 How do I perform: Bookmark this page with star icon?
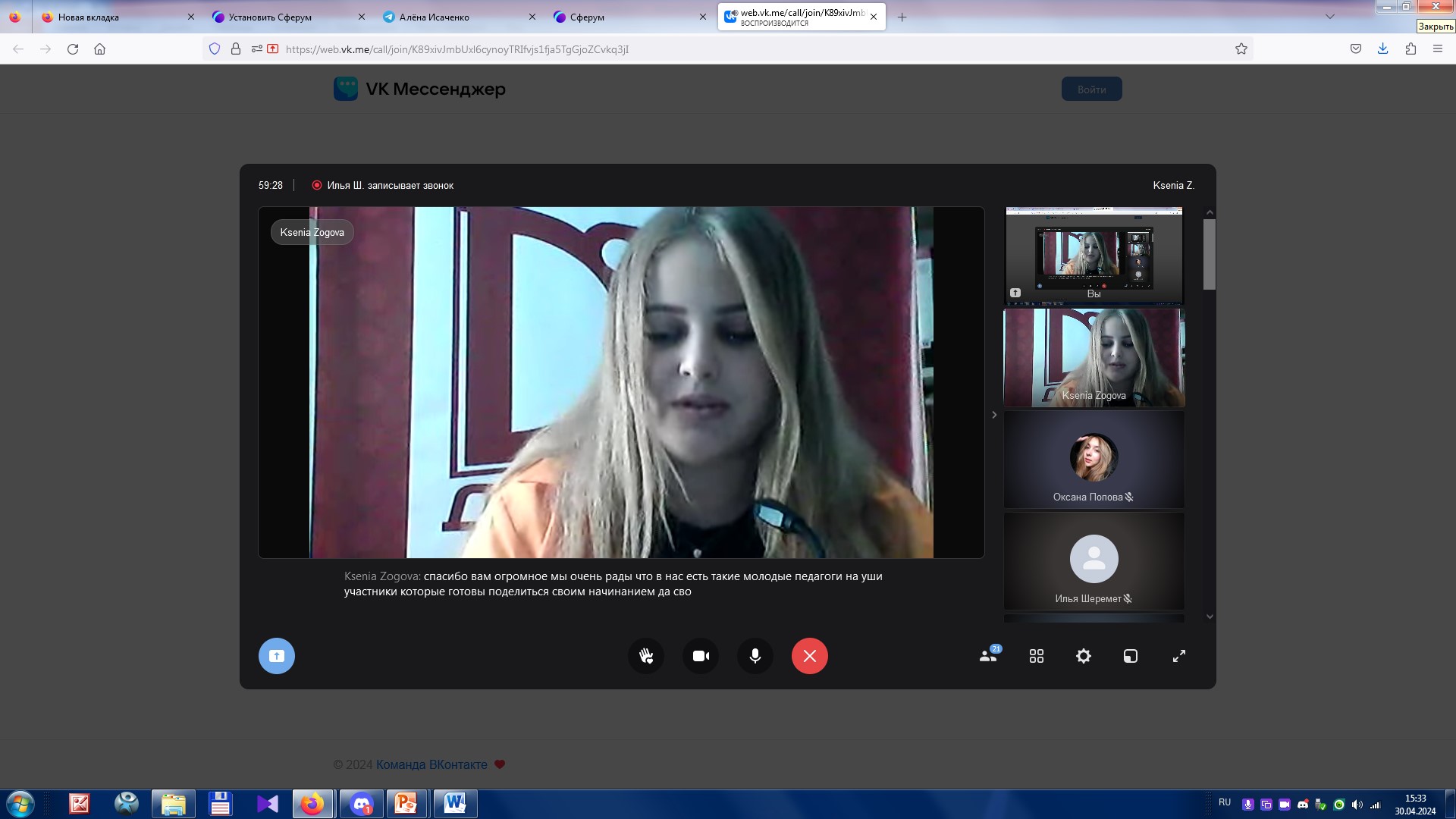pos(1241,49)
